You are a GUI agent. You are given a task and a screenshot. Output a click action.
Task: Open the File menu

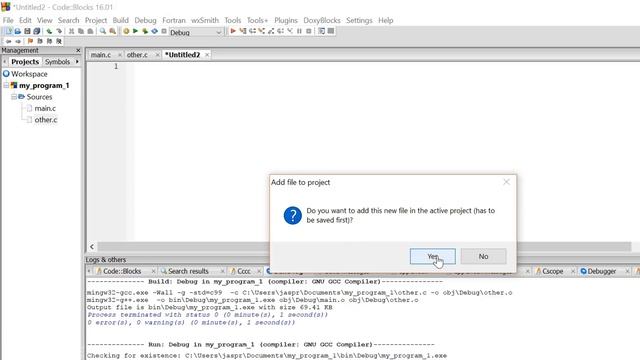[x=8, y=20]
